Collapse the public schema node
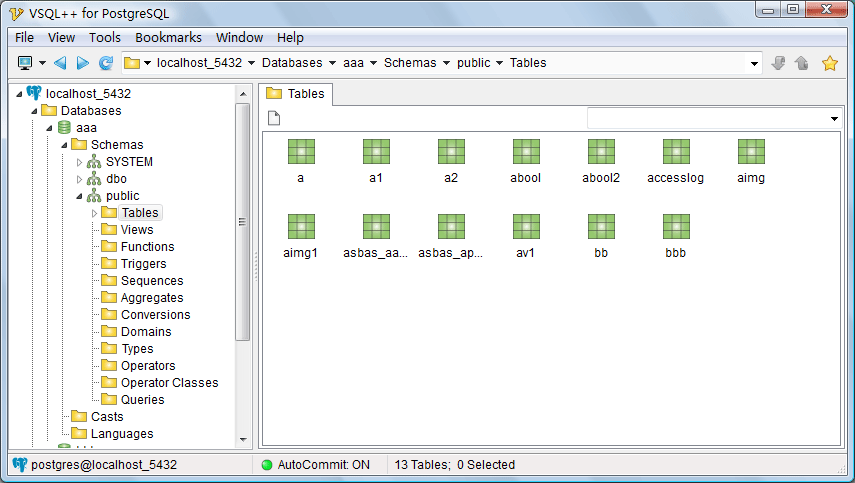This screenshot has height=483, width=855. (80, 196)
